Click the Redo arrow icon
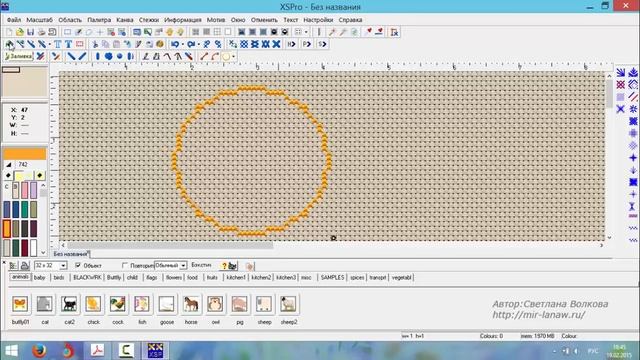 (191, 44)
